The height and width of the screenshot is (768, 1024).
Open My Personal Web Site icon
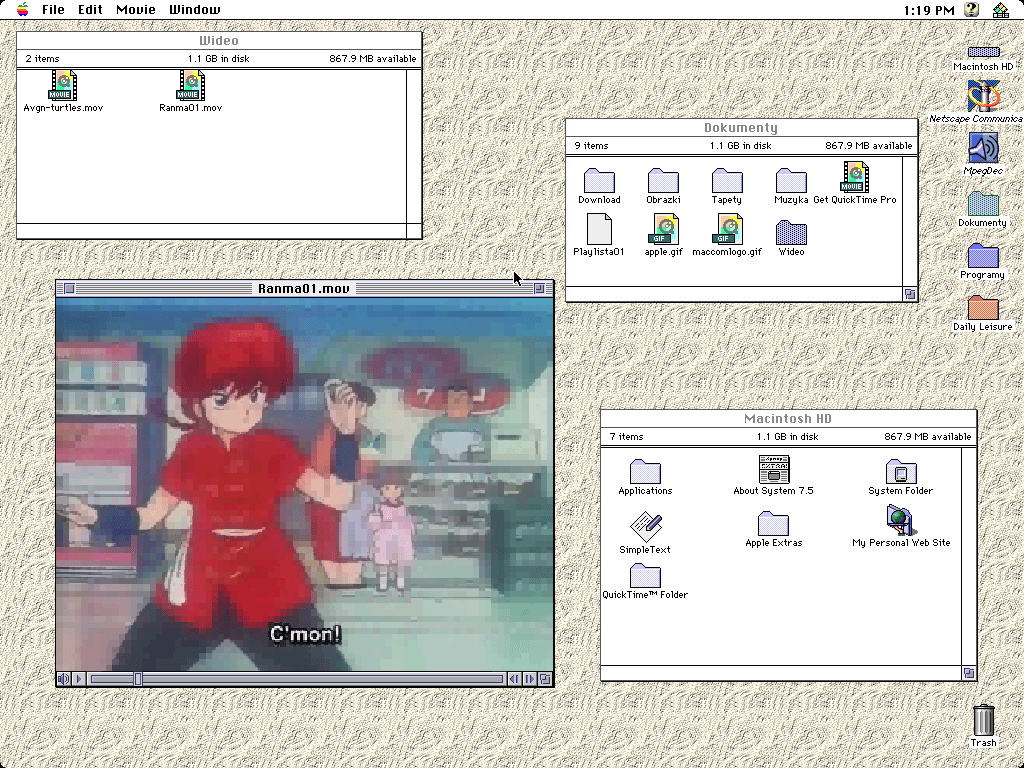pyautogui.click(x=900, y=520)
